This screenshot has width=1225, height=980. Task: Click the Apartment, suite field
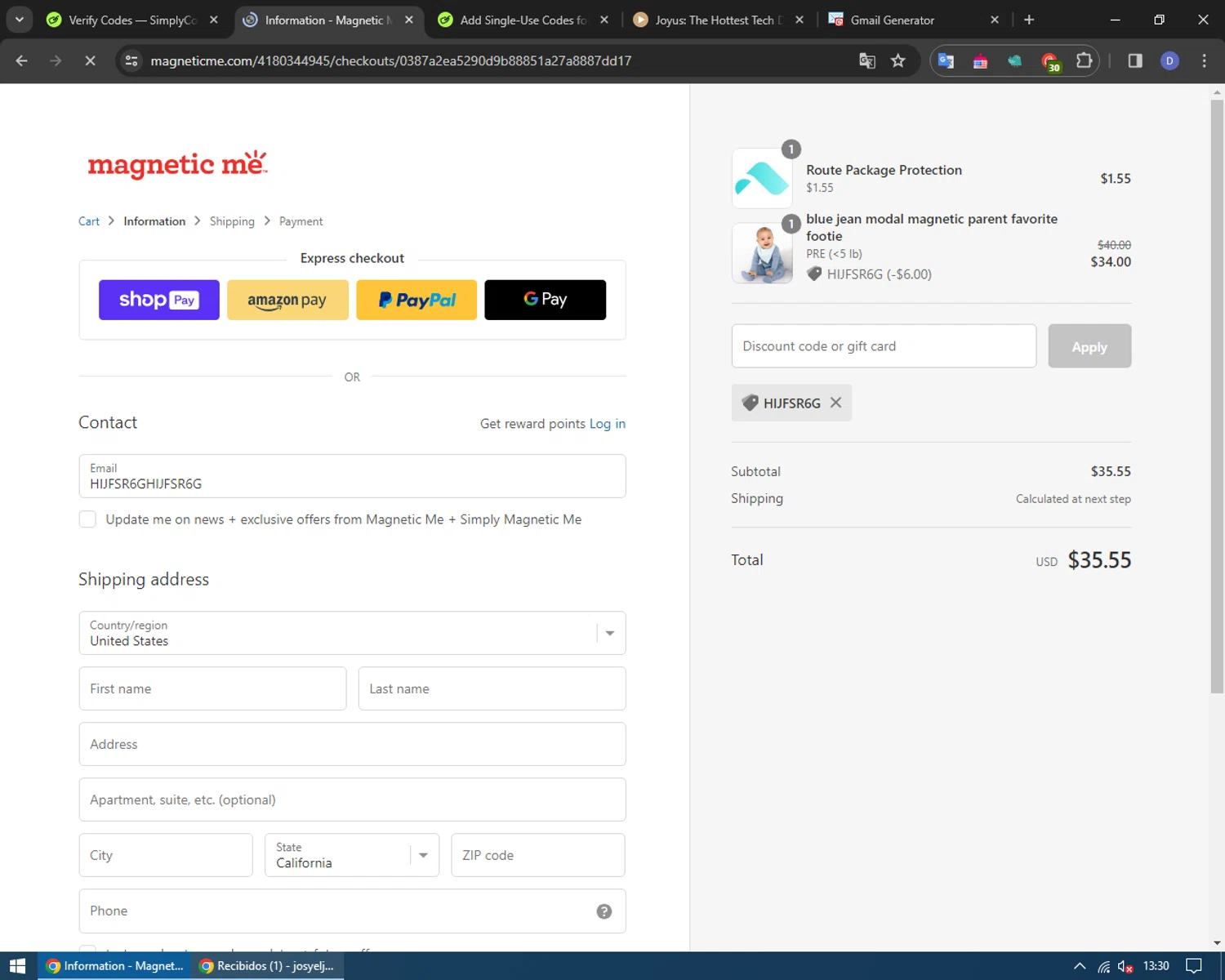352,800
